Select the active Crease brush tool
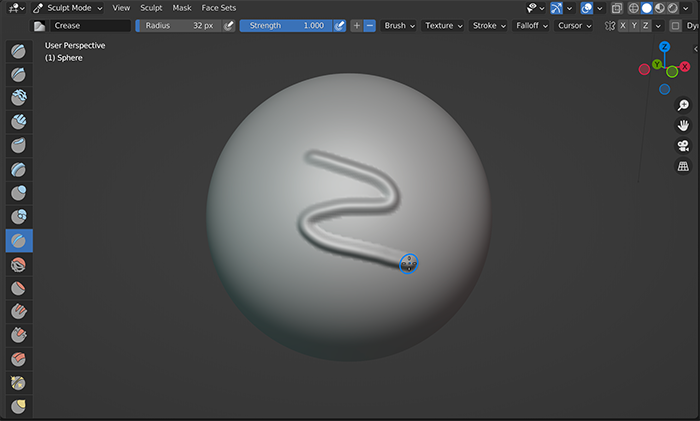This screenshot has height=421, width=700. click(19, 241)
